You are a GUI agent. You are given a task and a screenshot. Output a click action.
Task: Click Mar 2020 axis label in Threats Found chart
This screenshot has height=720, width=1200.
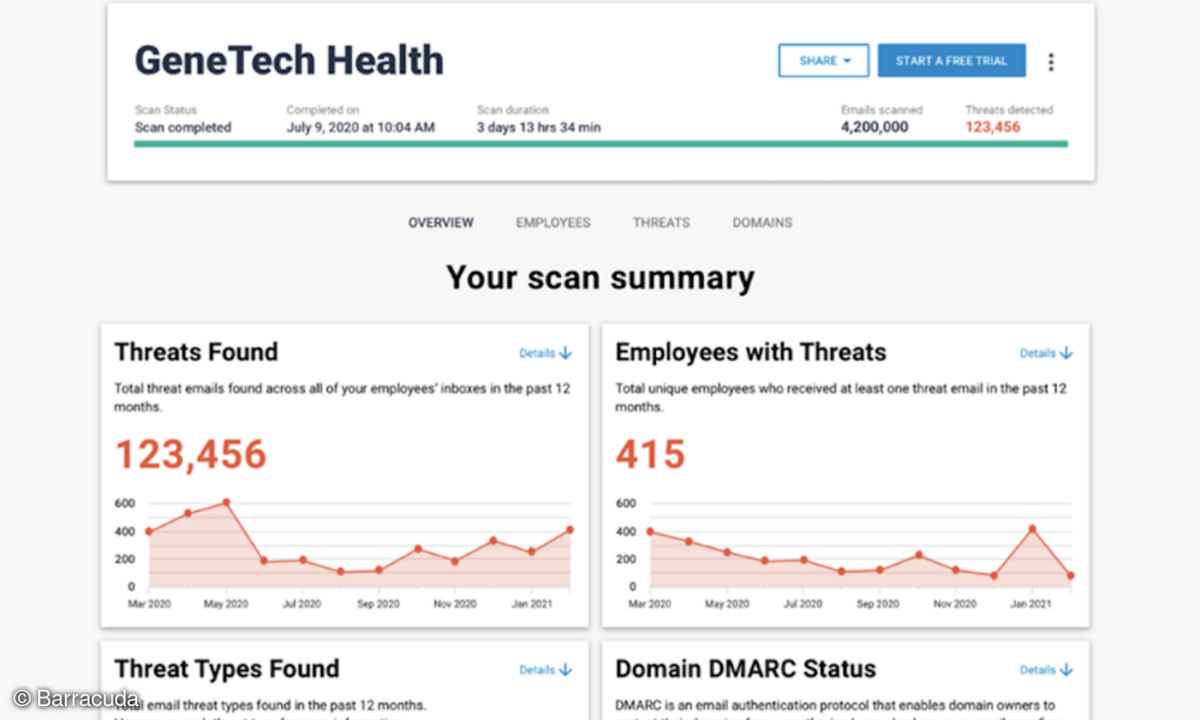point(148,604)
